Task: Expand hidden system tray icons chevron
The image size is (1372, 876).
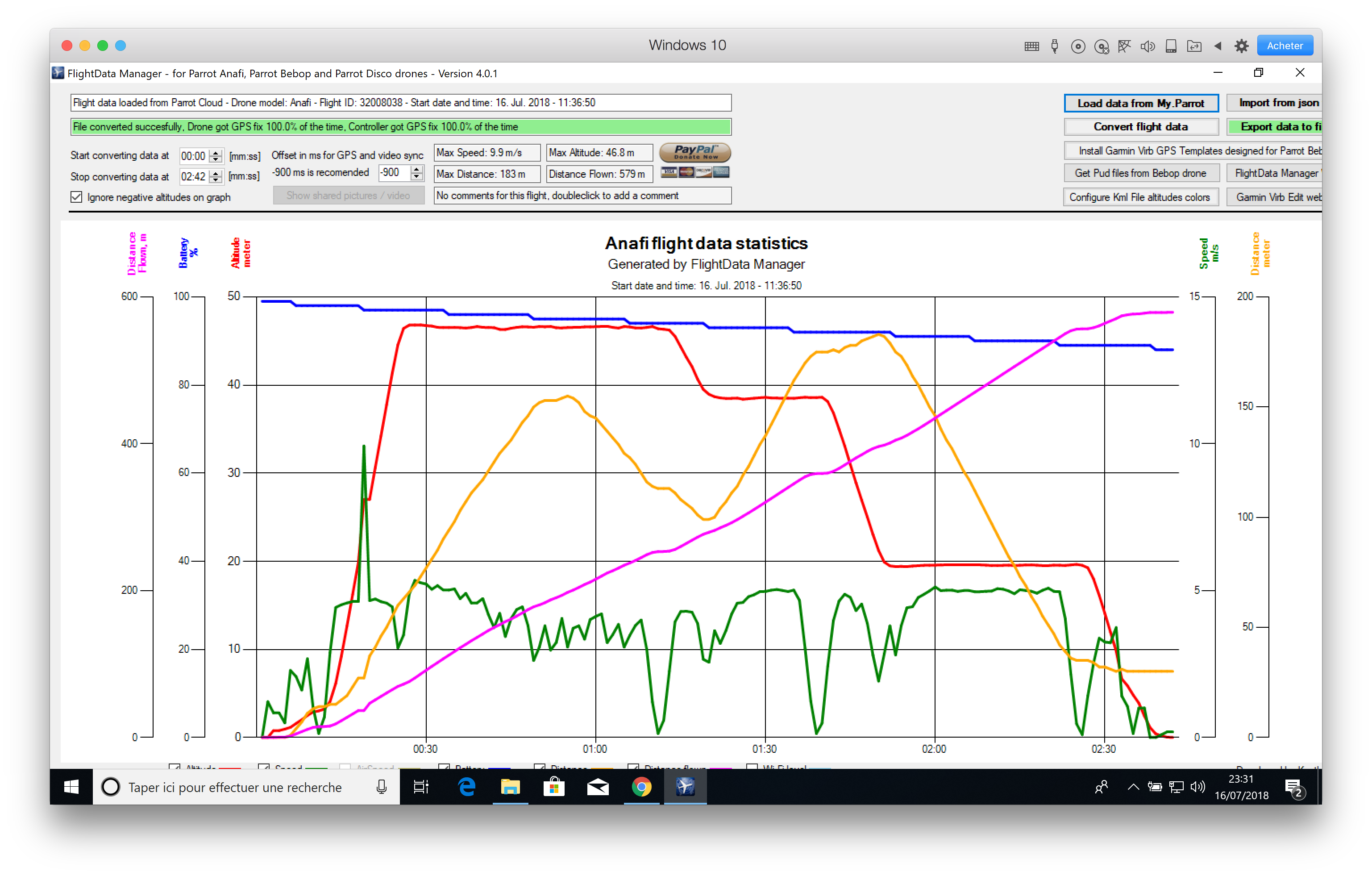Action: [x=1133, y=787]
